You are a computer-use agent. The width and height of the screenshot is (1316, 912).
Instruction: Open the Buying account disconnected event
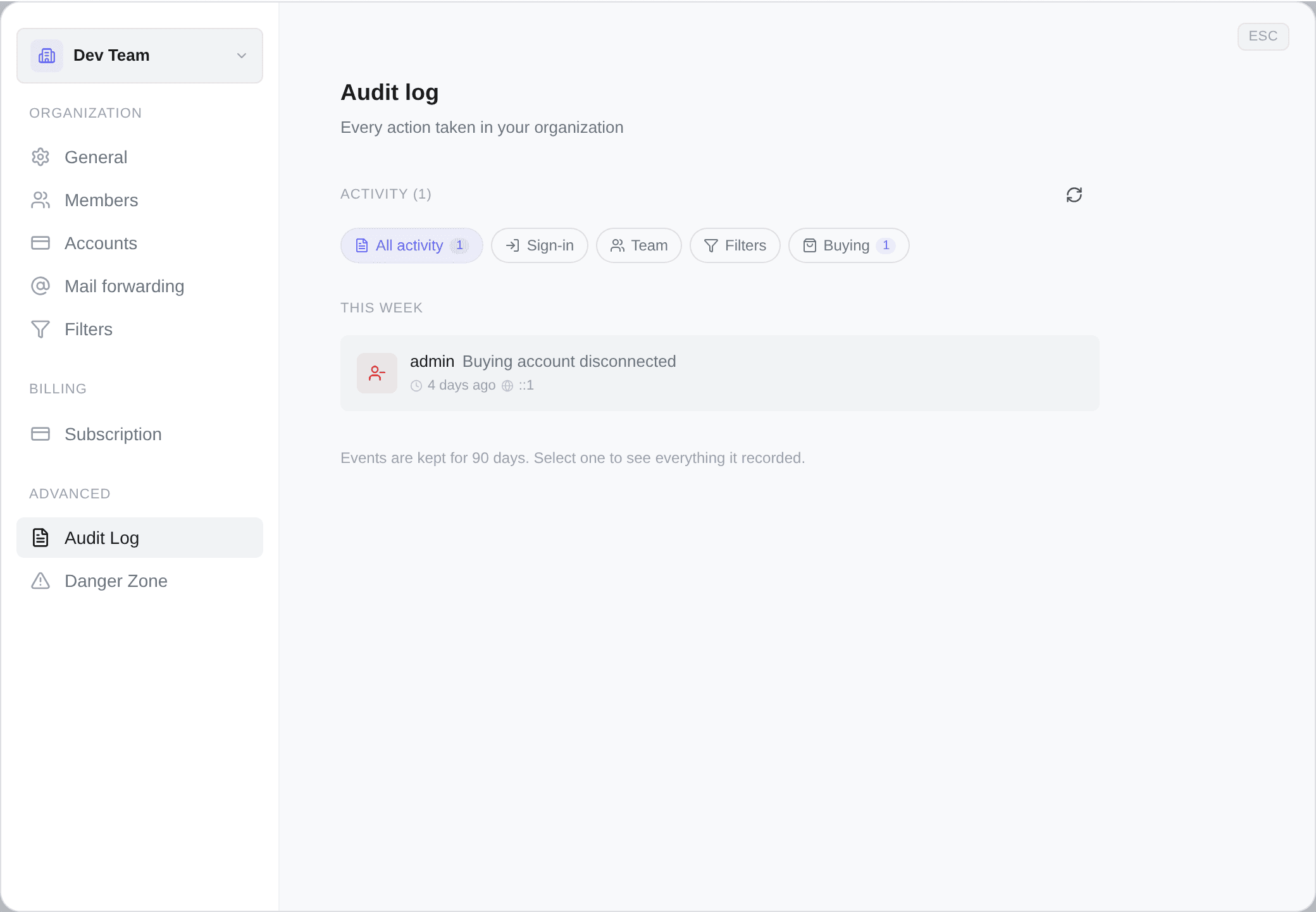tap(720, 373)
